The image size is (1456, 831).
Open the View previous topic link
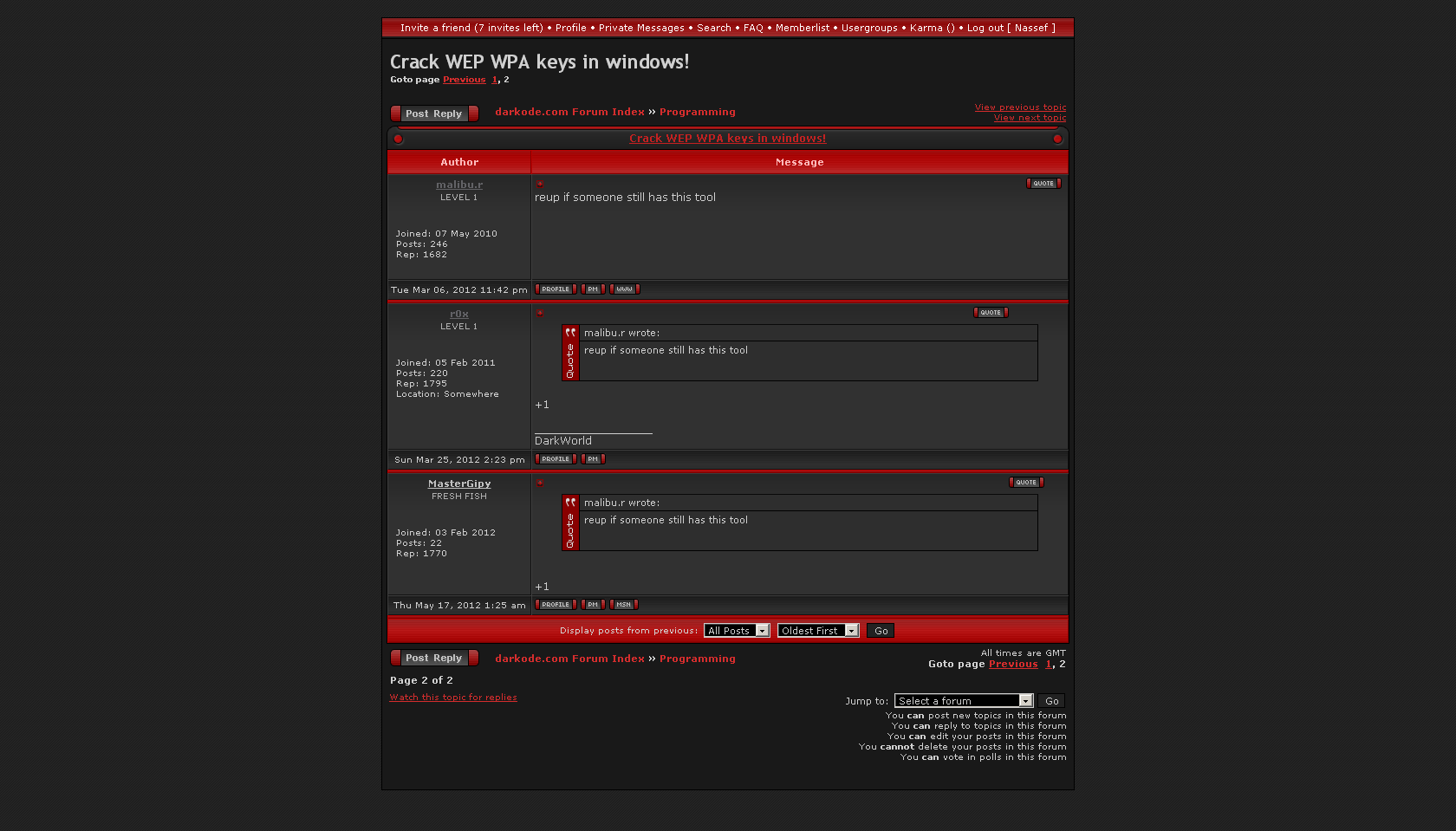[1020, 107]
